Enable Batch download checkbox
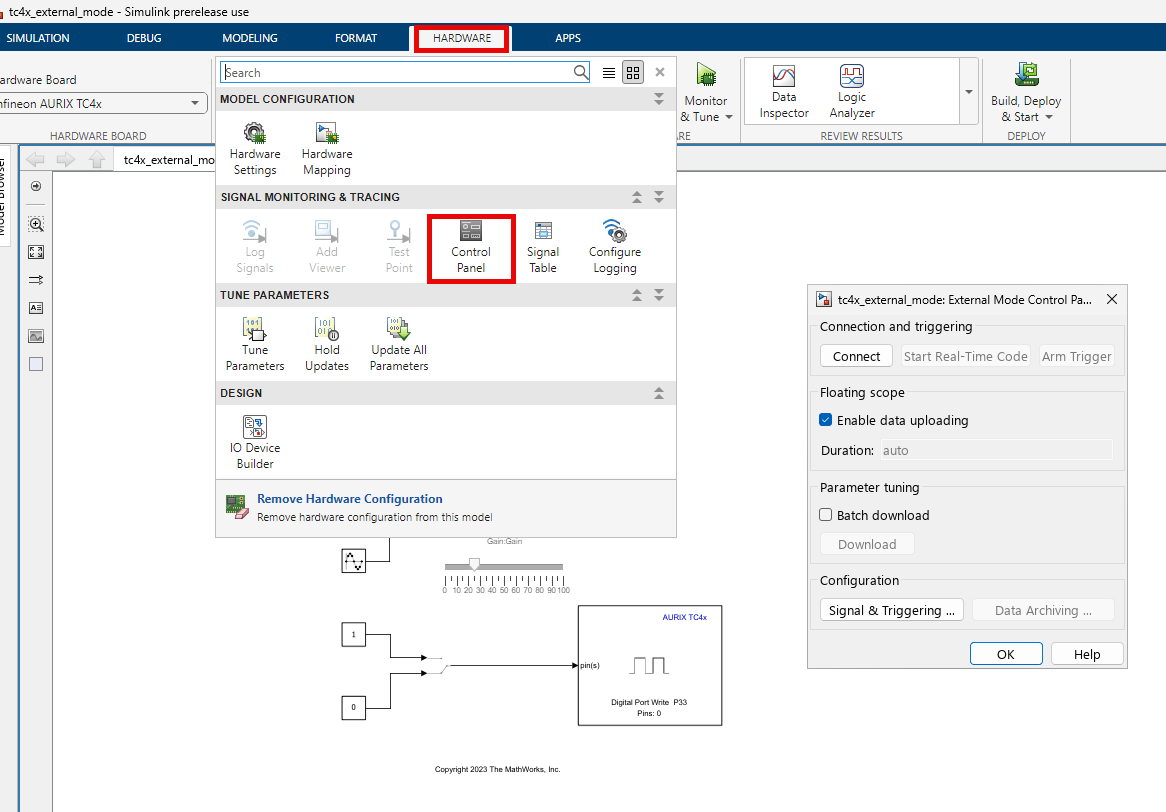 click(x=826, y=515)
